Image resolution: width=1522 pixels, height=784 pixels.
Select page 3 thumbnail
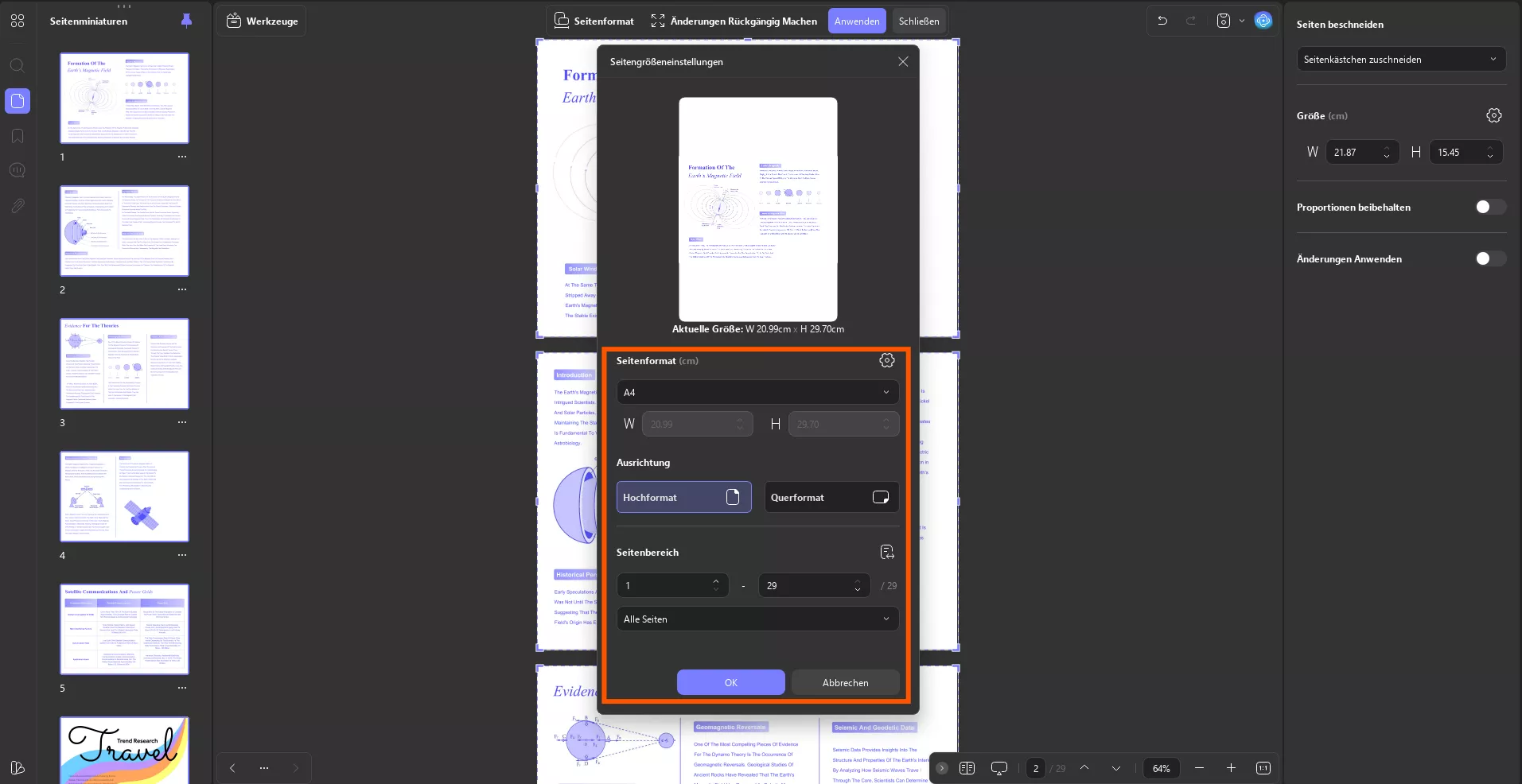point(125,363)
